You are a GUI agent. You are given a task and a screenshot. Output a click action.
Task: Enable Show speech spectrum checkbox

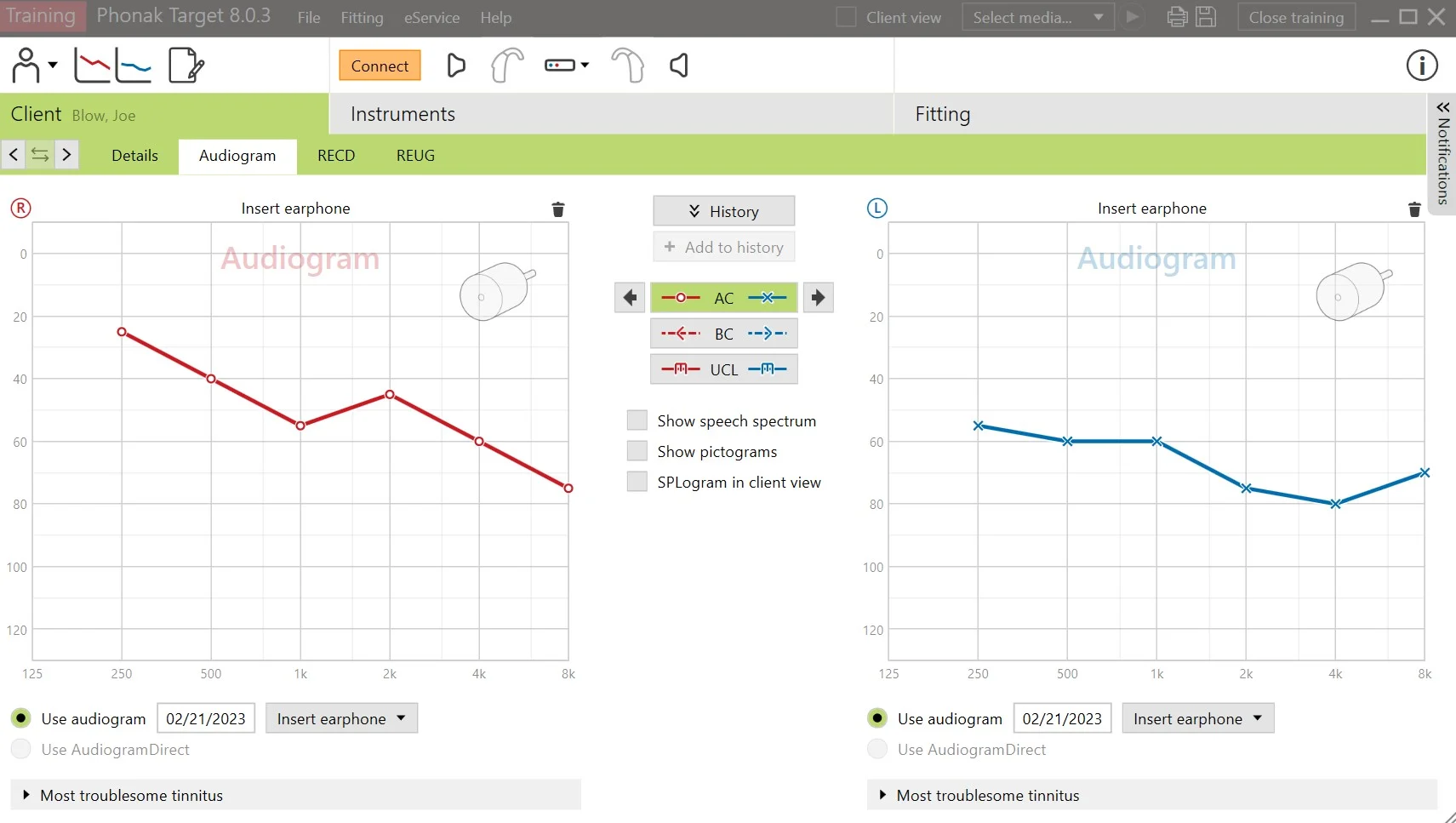coord(637,420)
